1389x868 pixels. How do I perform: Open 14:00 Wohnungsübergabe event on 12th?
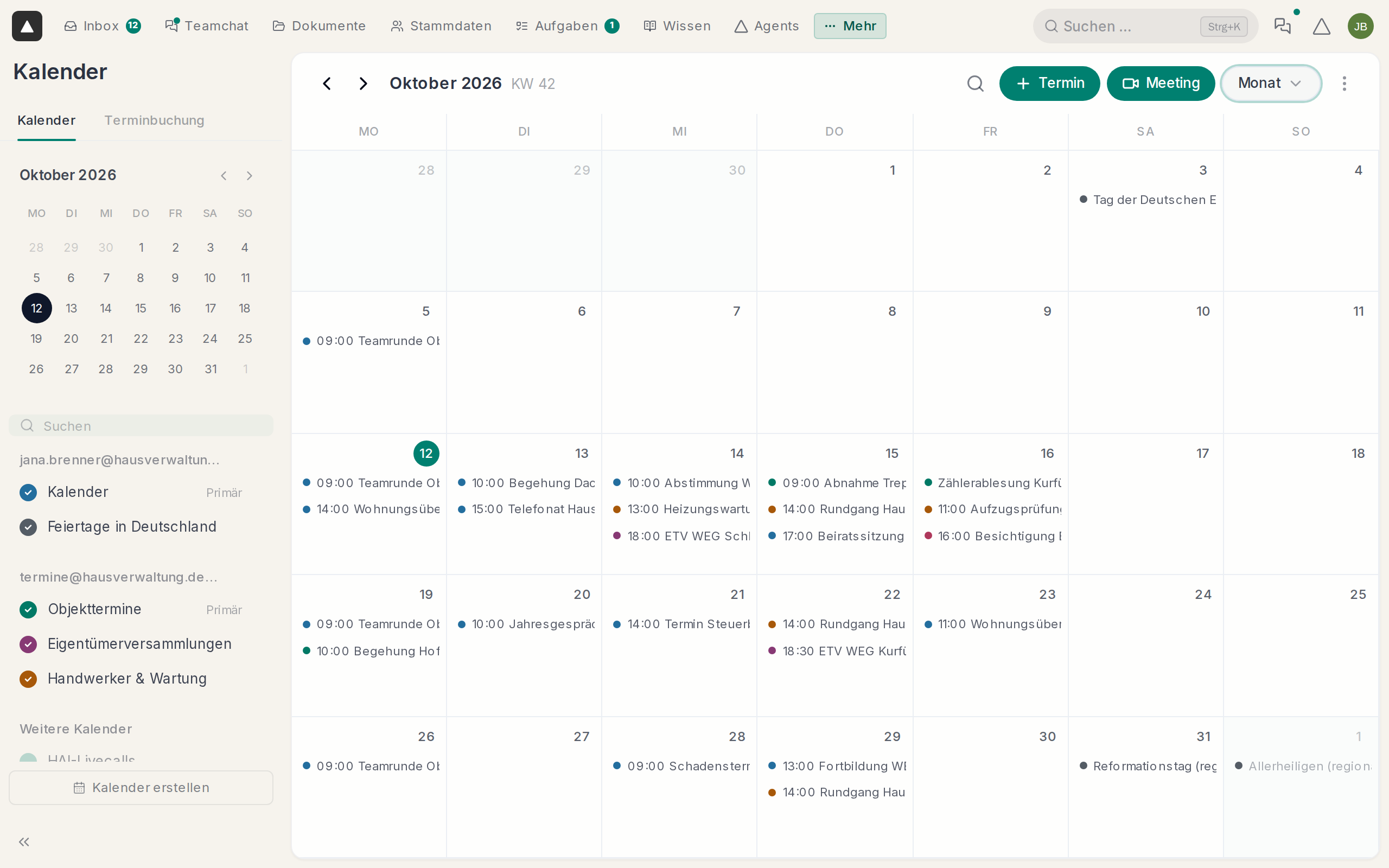click(371, 509)
